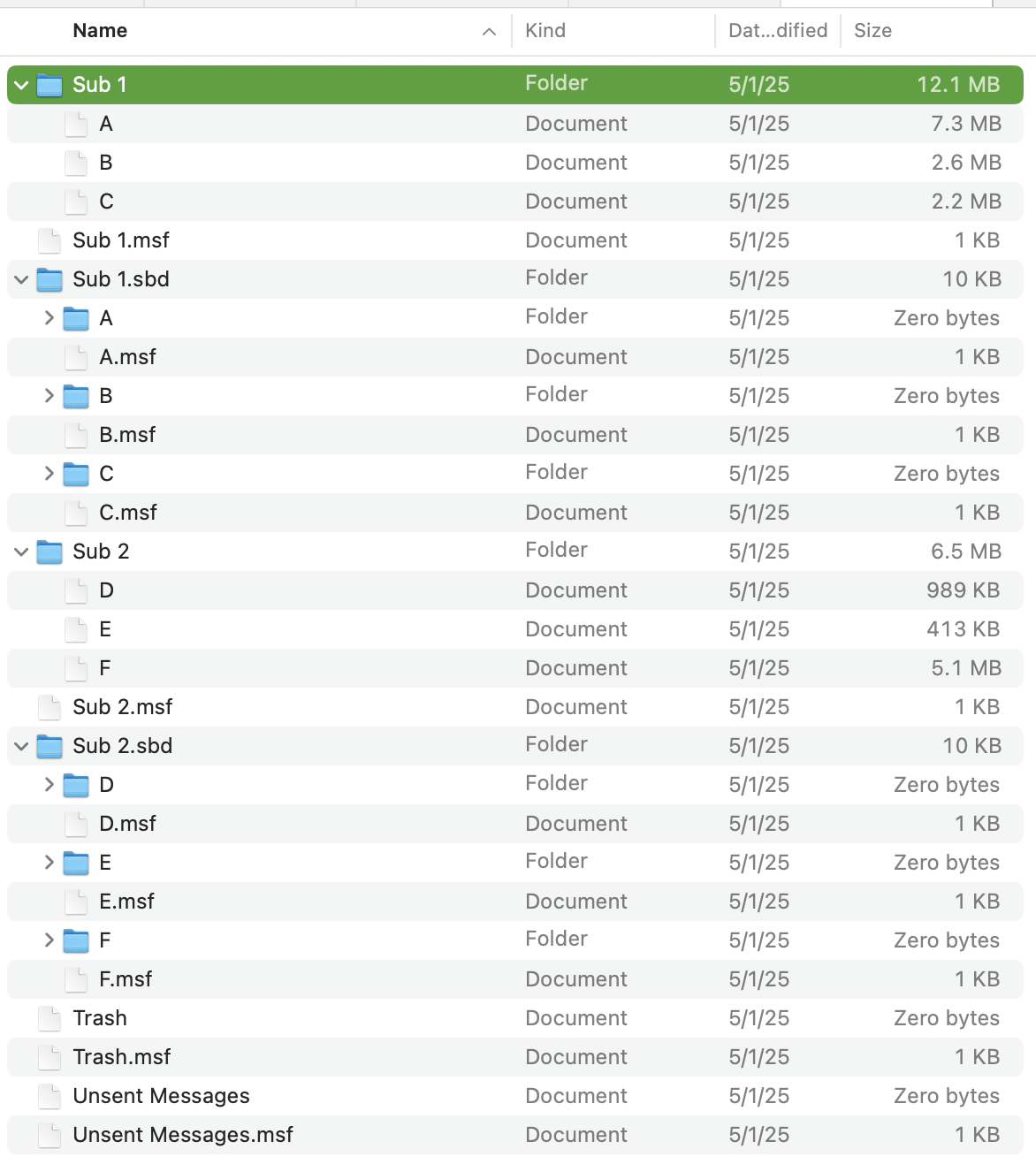
Task: Expand folder F inside Sub 2.sbd
Action: 50,940
